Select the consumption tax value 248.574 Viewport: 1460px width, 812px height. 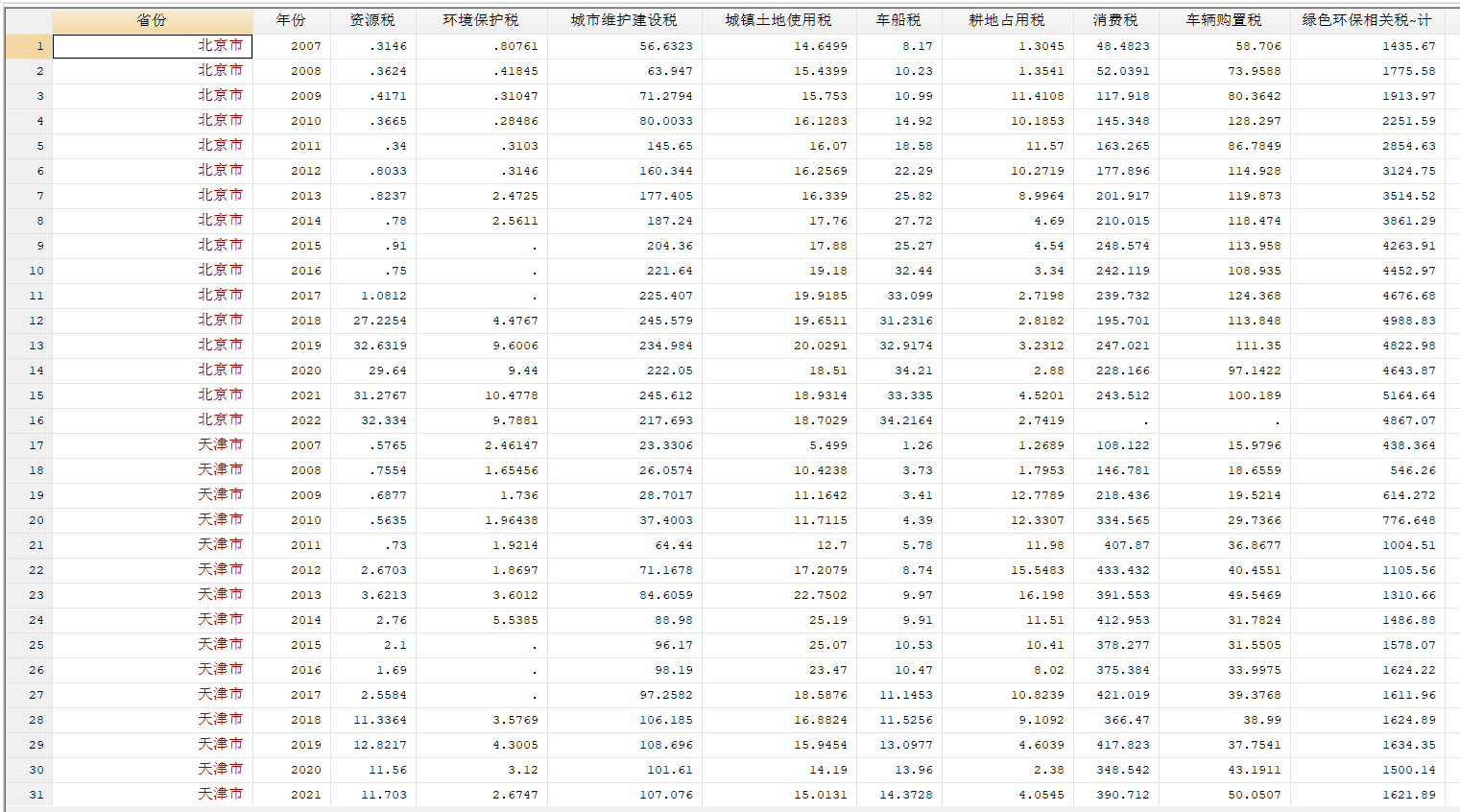point(1115,246)
